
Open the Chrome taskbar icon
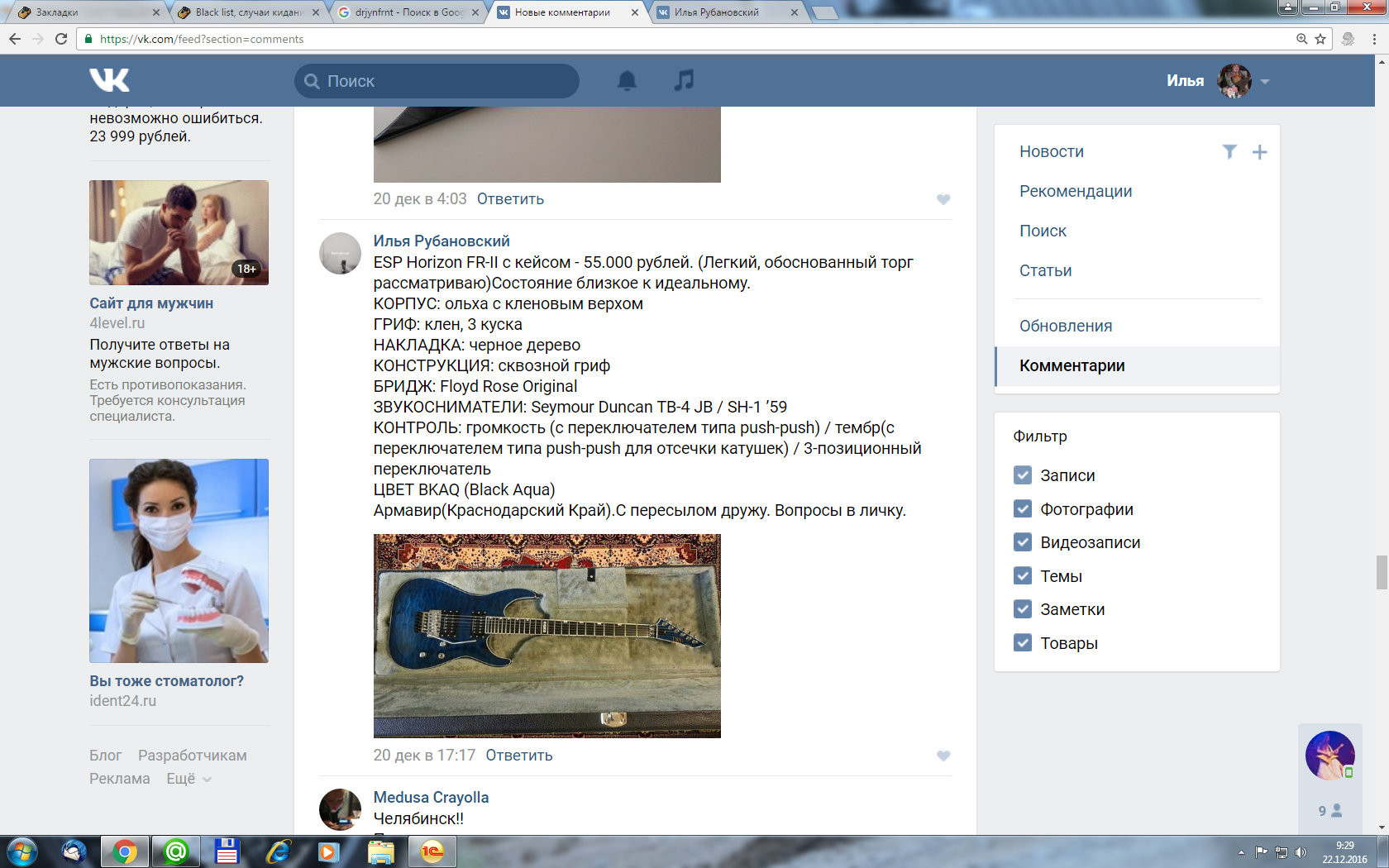click(125, 852)
